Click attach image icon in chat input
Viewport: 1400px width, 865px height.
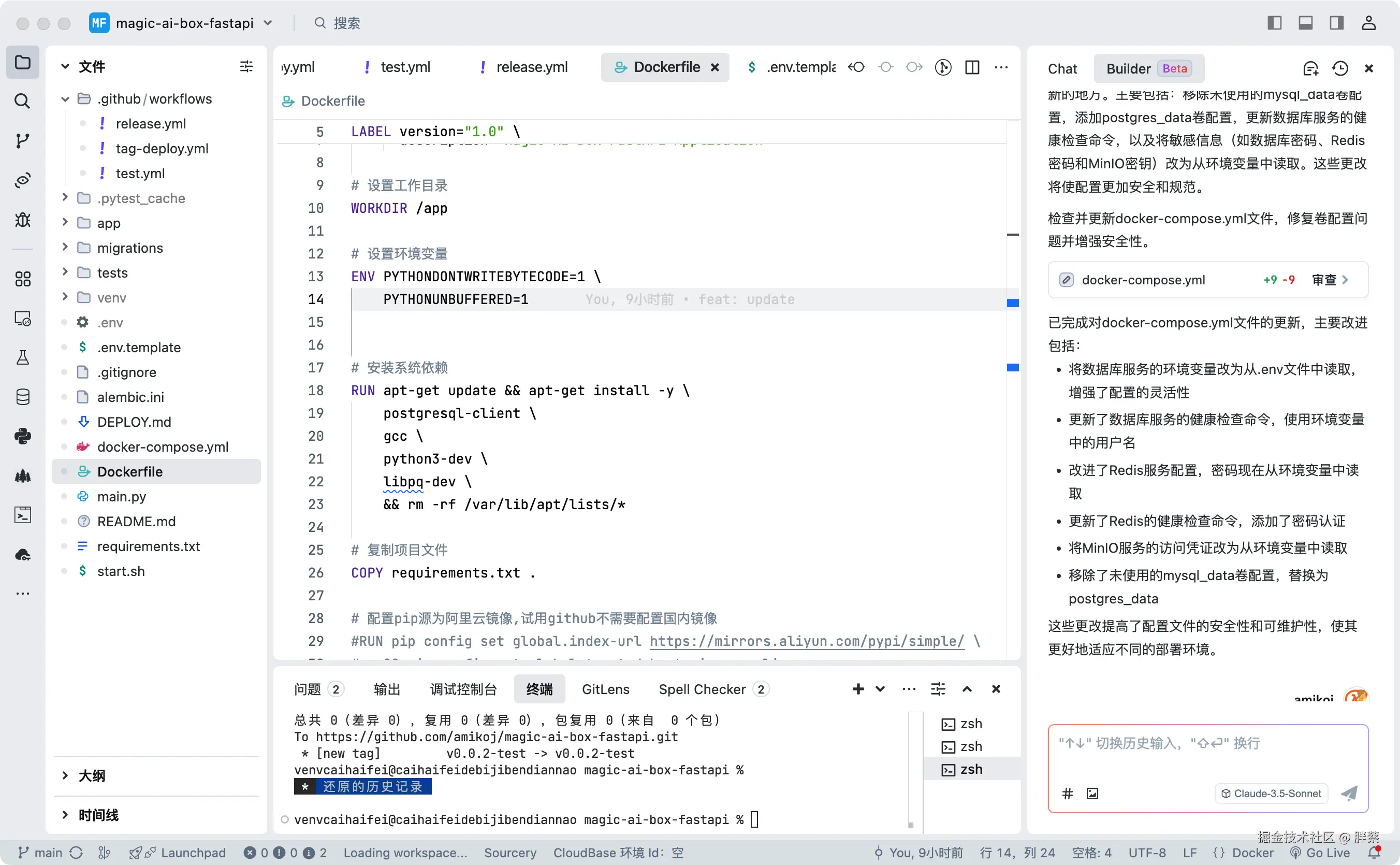(x=1092, y=794)
